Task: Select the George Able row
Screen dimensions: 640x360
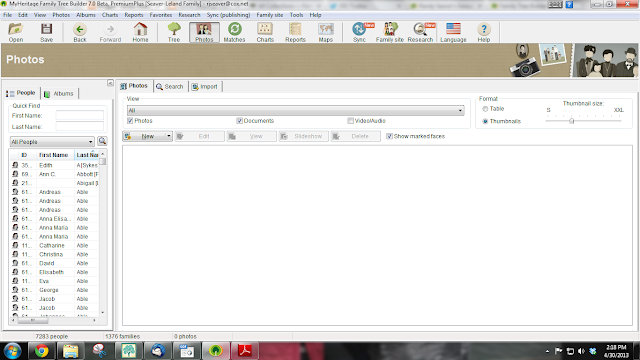Action: coord(55,290)
